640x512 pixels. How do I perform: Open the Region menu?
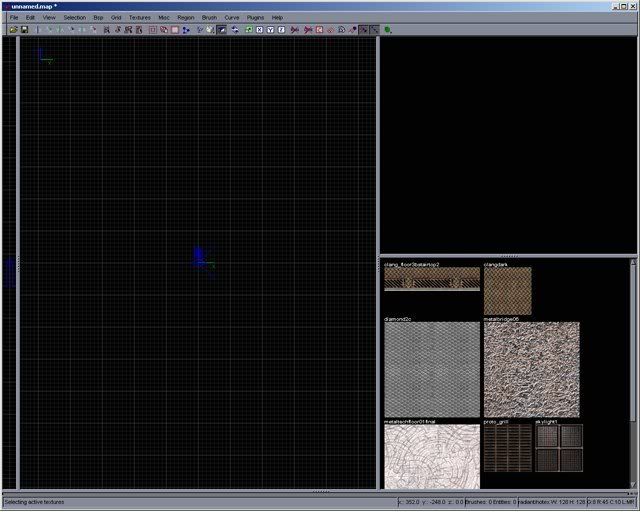[186, 18]
